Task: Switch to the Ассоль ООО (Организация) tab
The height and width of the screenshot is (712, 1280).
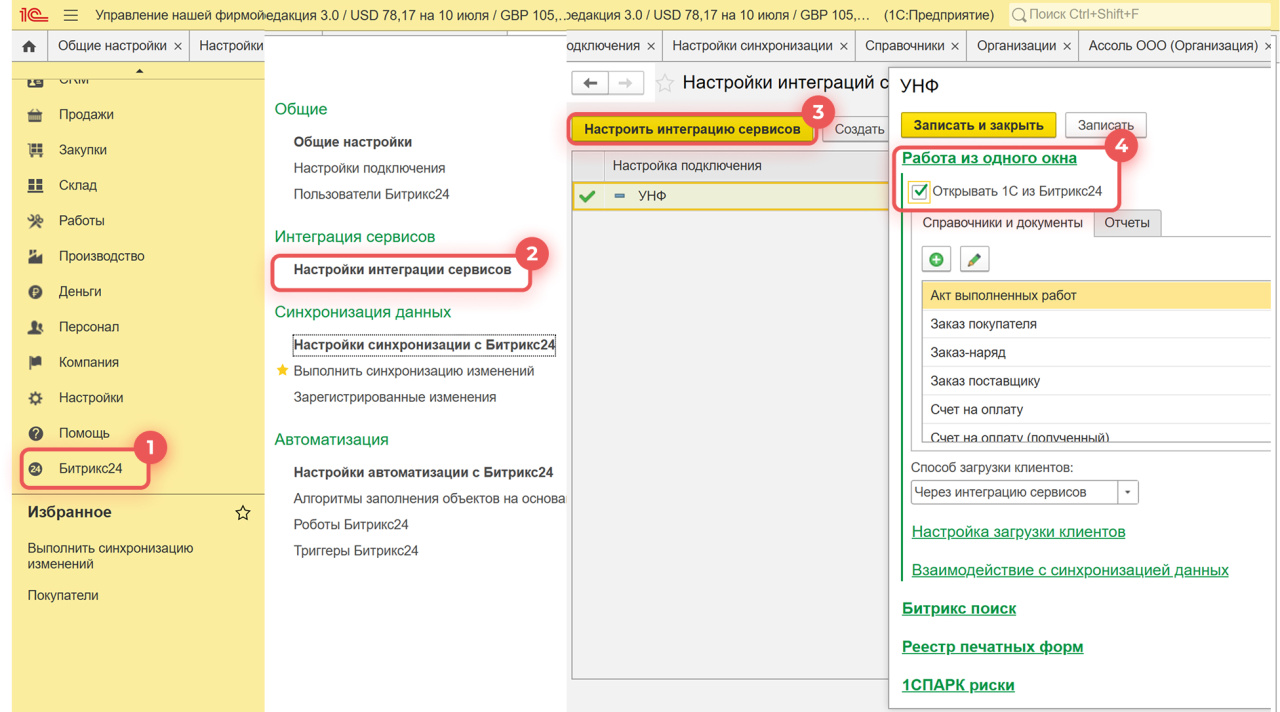Action: 1173,46
